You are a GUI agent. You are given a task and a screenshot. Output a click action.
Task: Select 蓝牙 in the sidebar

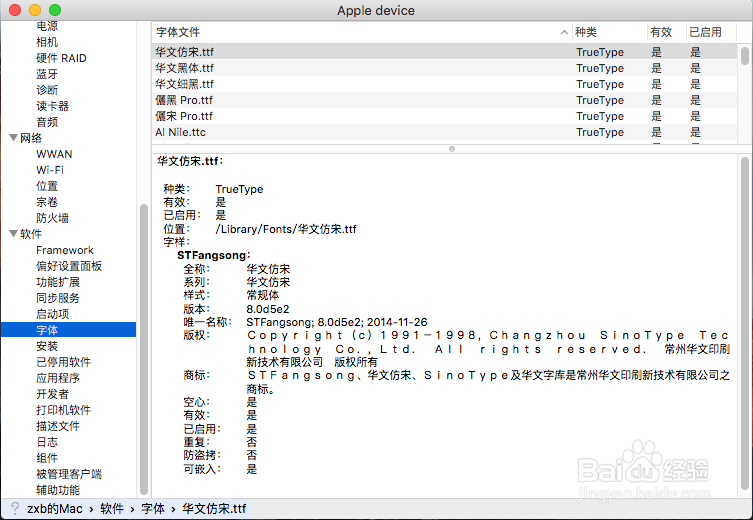pos(47,74)
